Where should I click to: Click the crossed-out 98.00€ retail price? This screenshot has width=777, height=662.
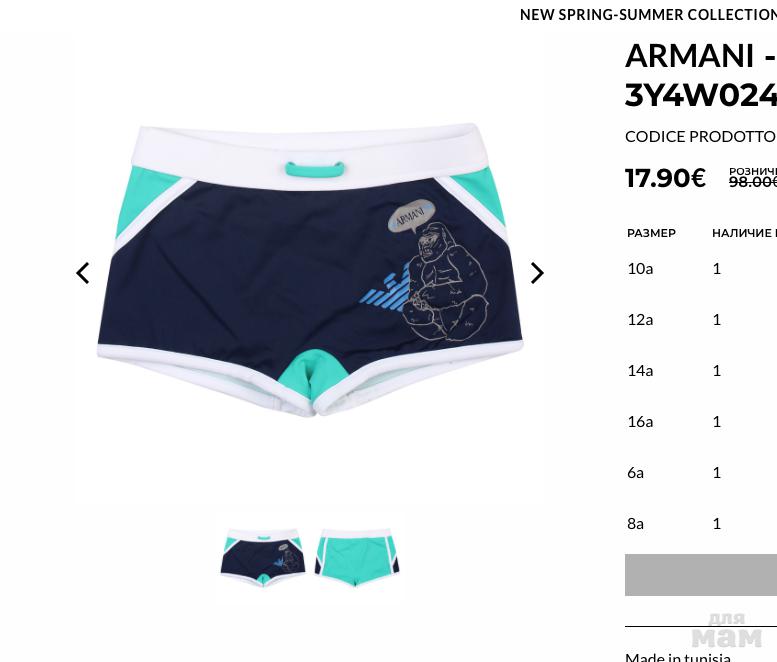pos(753,182)
